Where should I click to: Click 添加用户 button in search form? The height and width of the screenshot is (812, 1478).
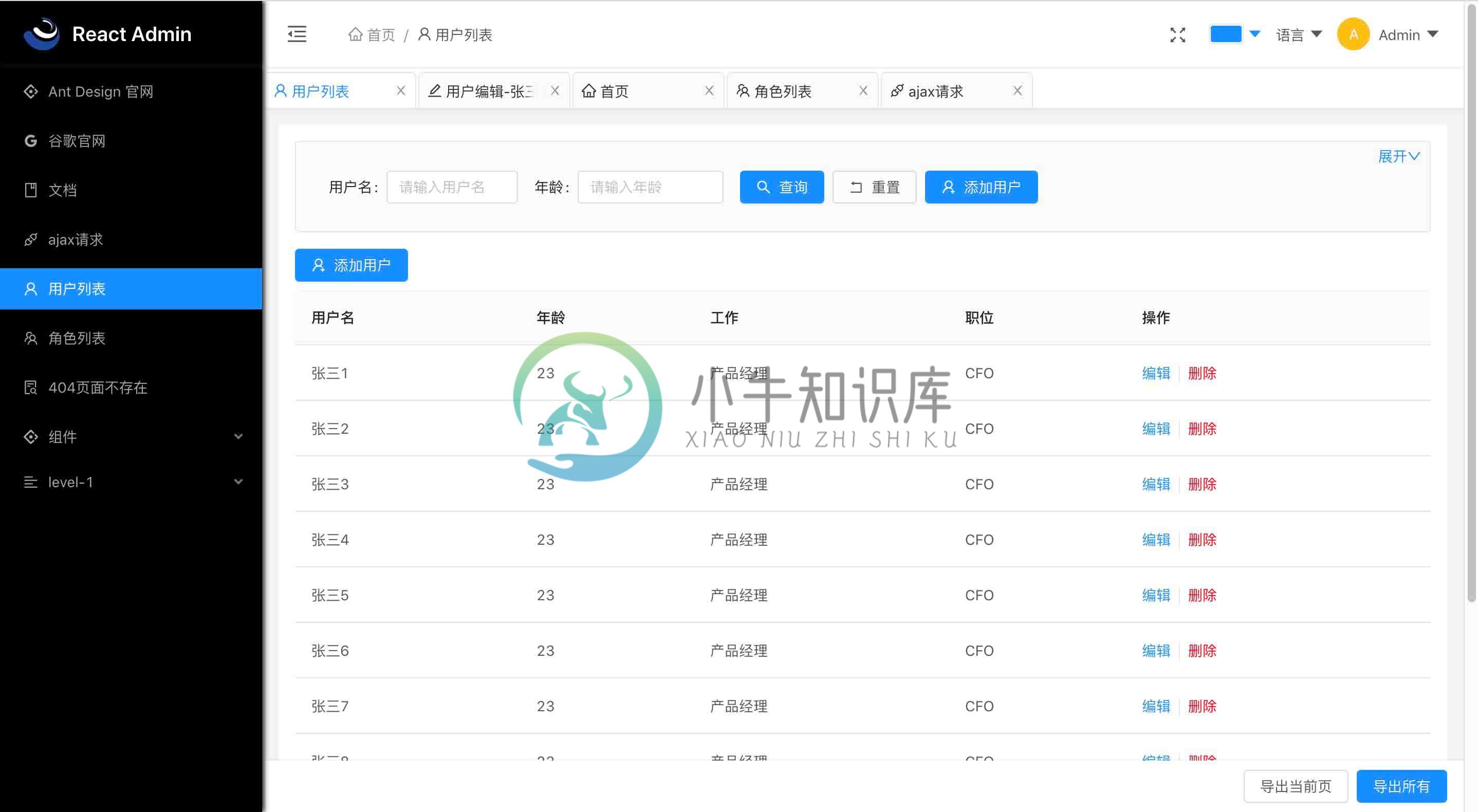tap(981, 187)
